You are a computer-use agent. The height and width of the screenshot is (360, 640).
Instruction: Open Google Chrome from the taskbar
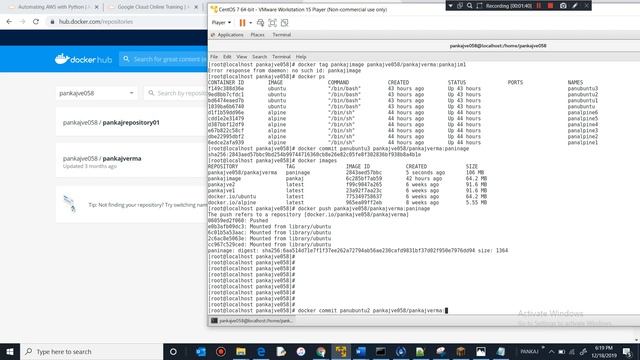321,351
